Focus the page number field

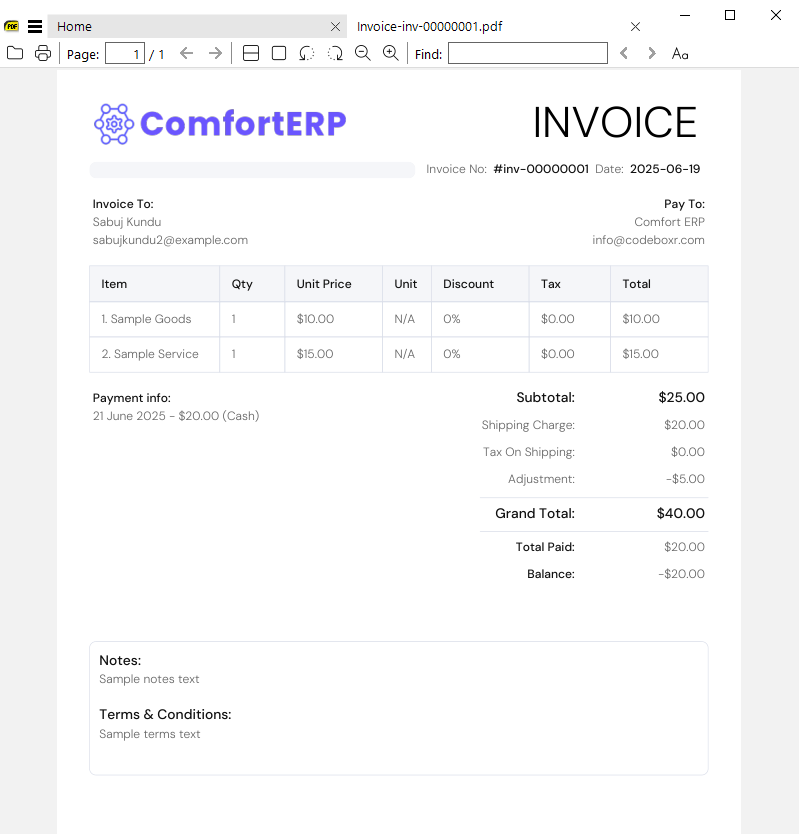coord(125,53)
